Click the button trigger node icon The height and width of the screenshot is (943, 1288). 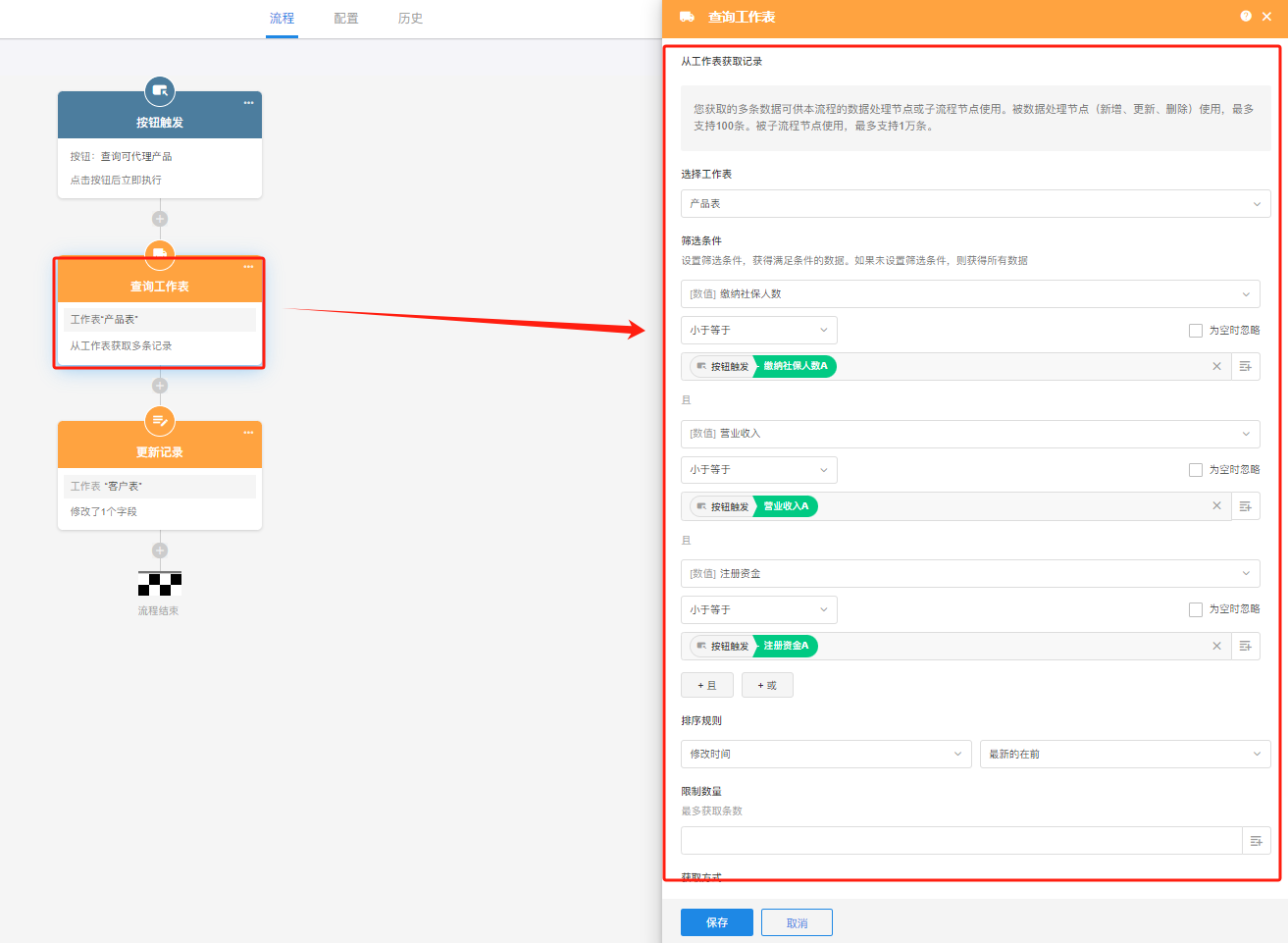tap(160, 91)
